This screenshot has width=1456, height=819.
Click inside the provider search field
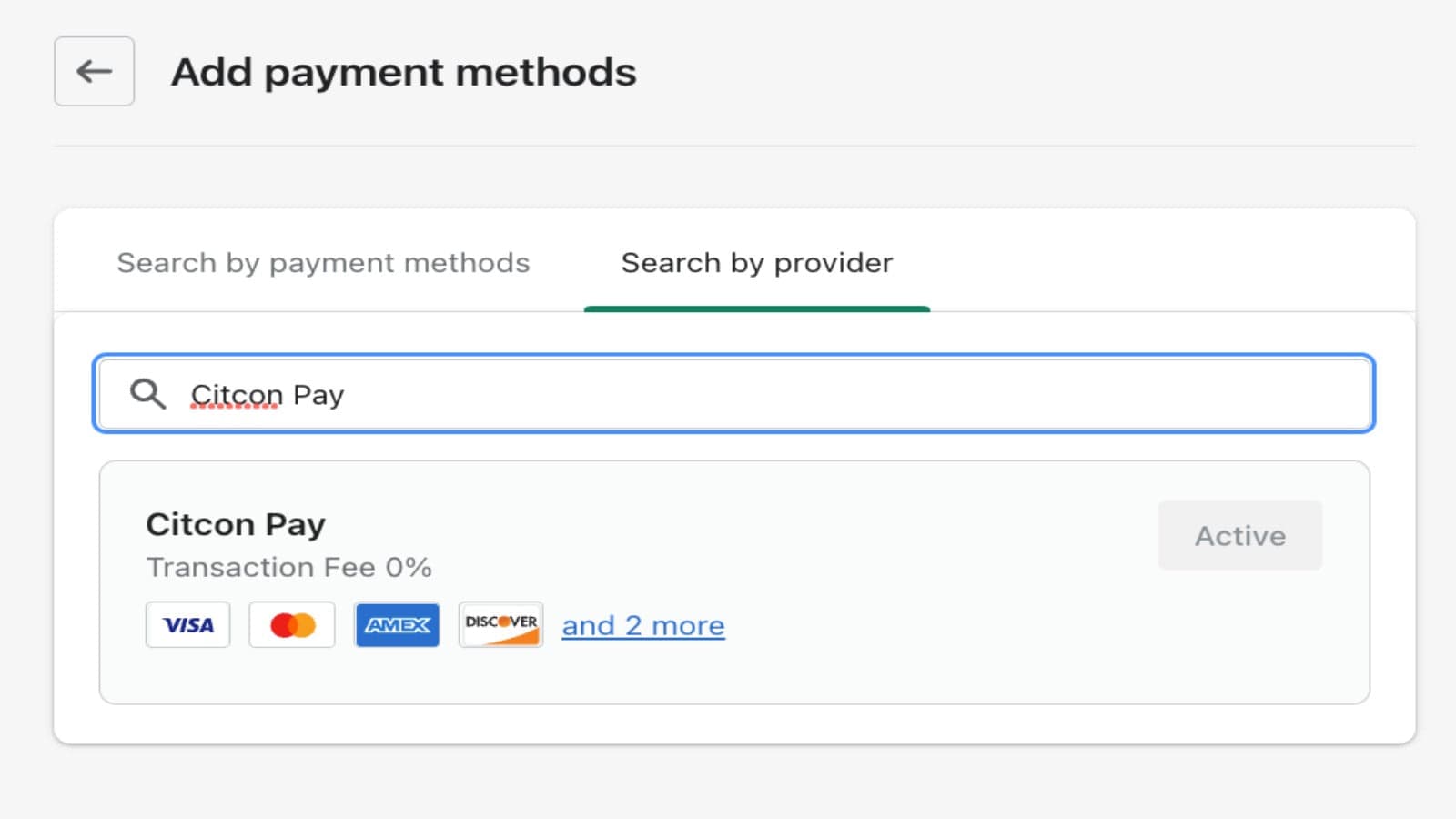coord(728,393)
